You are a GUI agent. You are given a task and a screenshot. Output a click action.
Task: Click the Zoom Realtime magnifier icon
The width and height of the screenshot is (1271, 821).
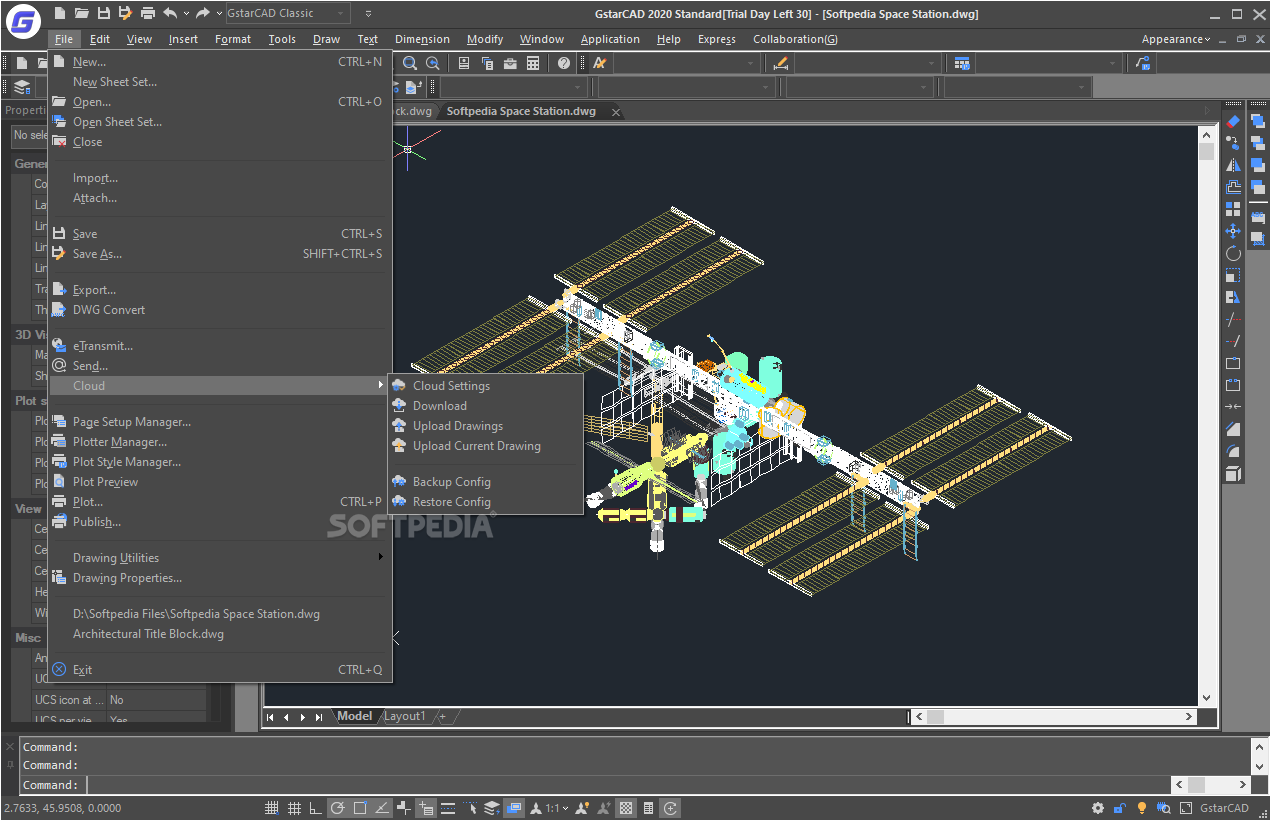point(410,63)
